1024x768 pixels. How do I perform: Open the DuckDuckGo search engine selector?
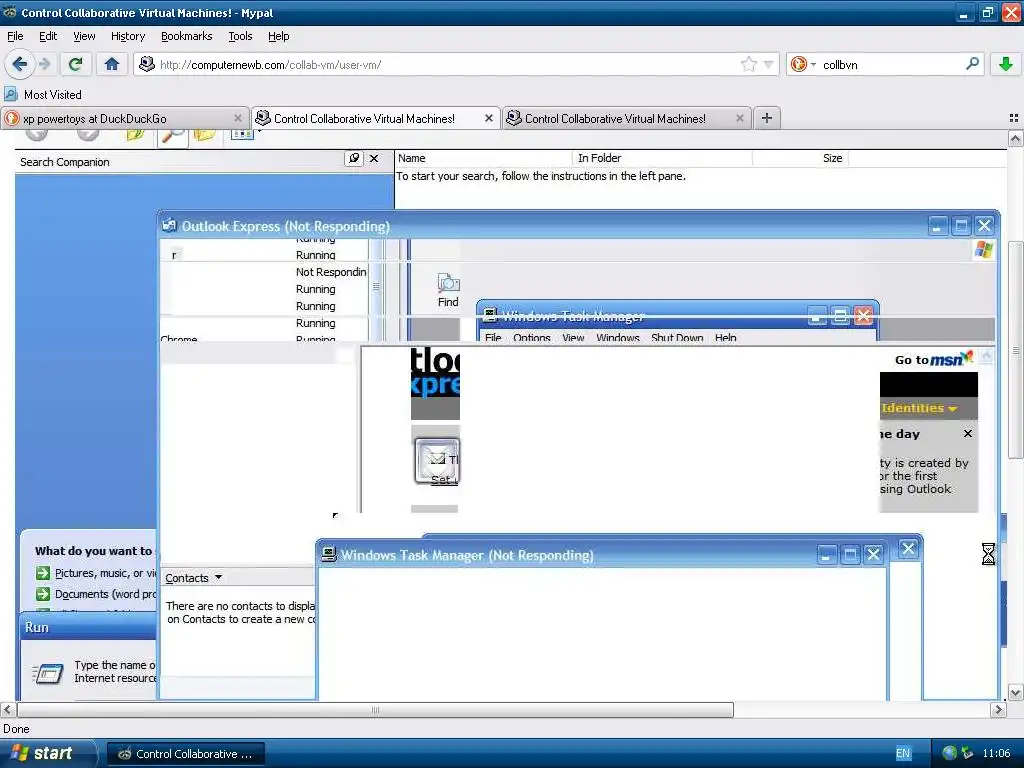point(803,64)
